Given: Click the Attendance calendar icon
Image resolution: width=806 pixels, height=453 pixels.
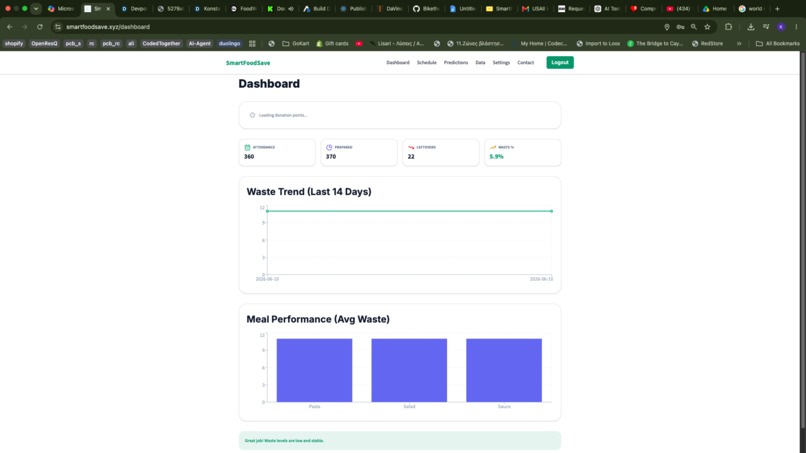Looking at the screenshot, I should point(247,147).
